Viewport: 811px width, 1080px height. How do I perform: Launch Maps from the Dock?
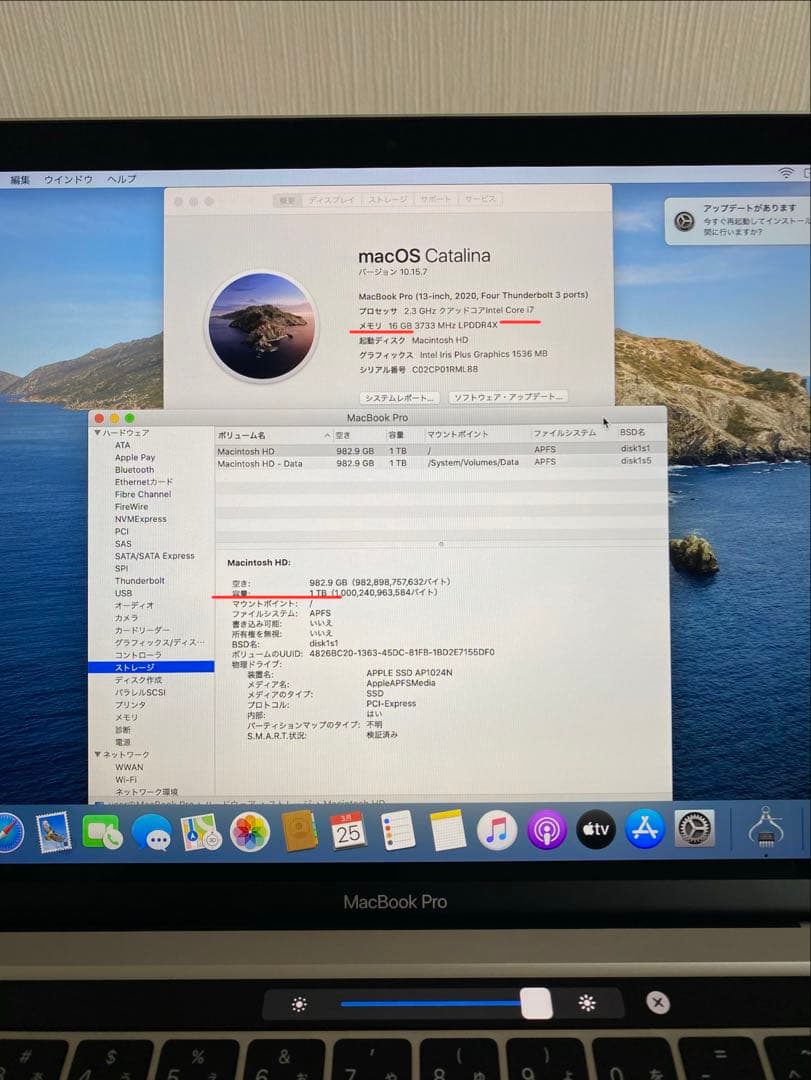pyautogui.click(x=201, y=831)
